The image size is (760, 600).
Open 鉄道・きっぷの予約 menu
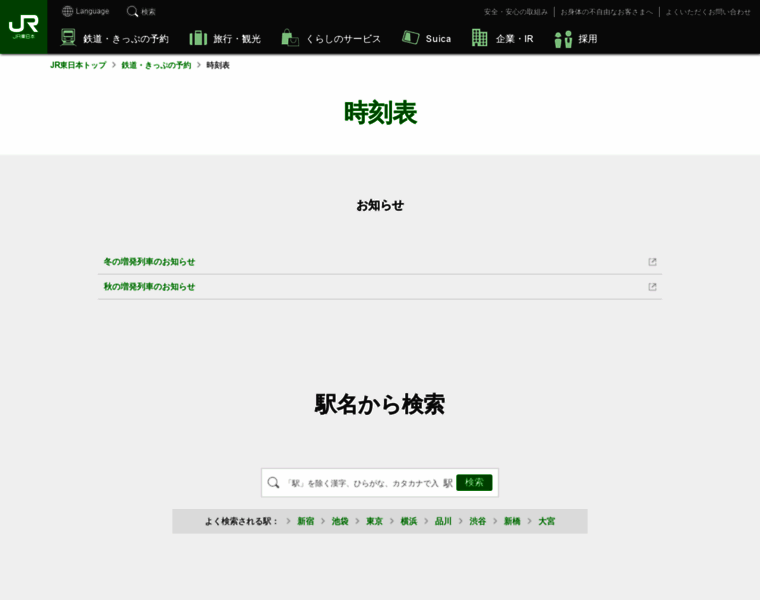click(126, 39)
